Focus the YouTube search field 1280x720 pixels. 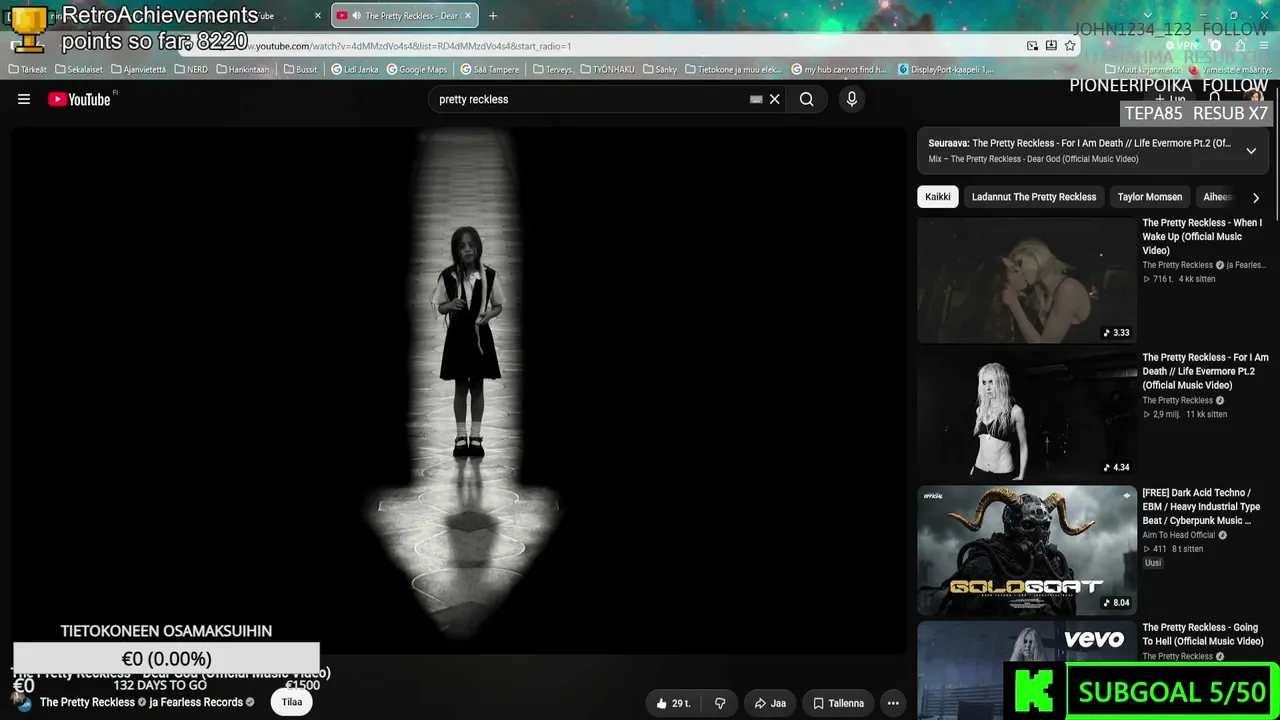[590, 99]
